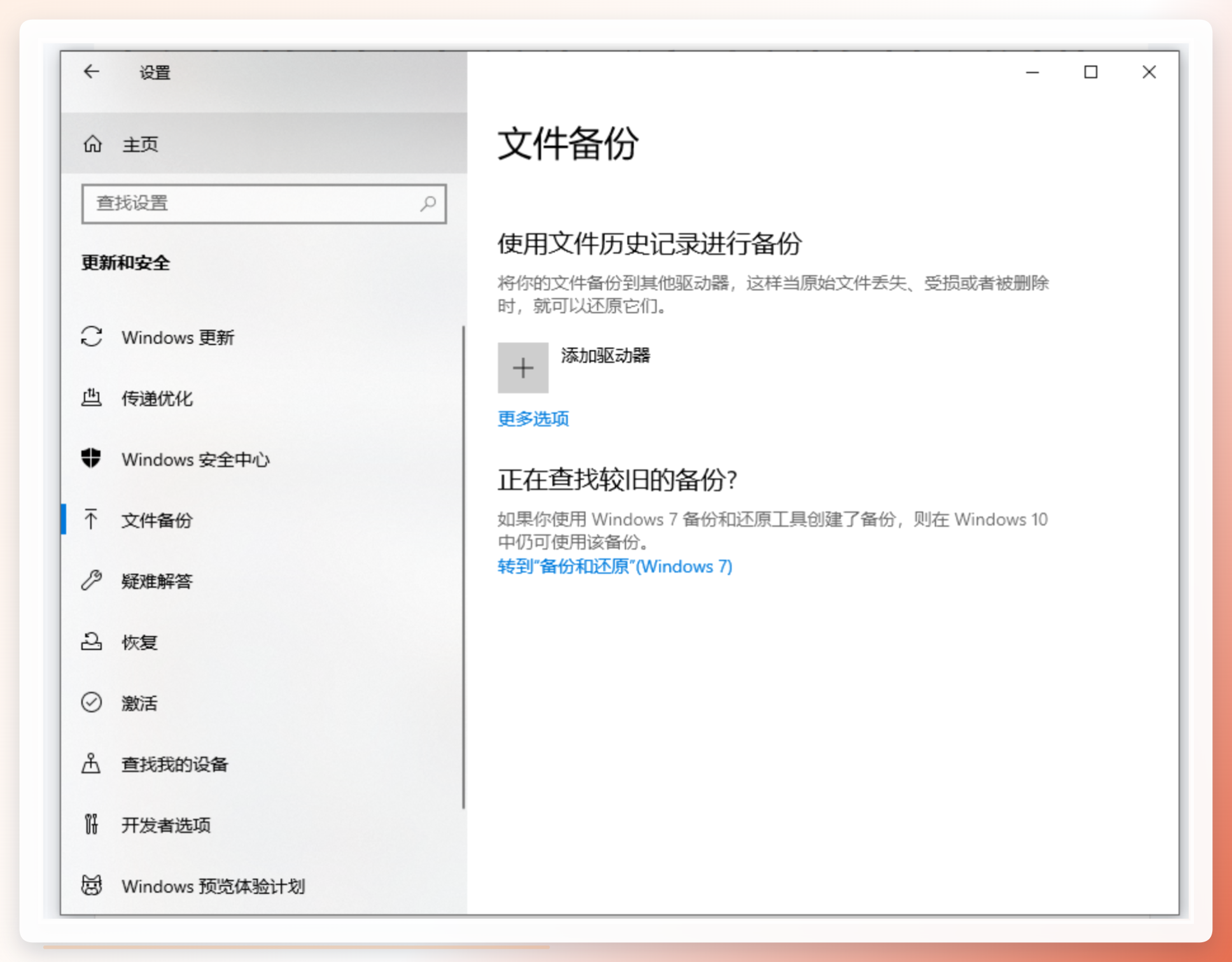Go to 主页 in the sidebar

pos(264,144)
